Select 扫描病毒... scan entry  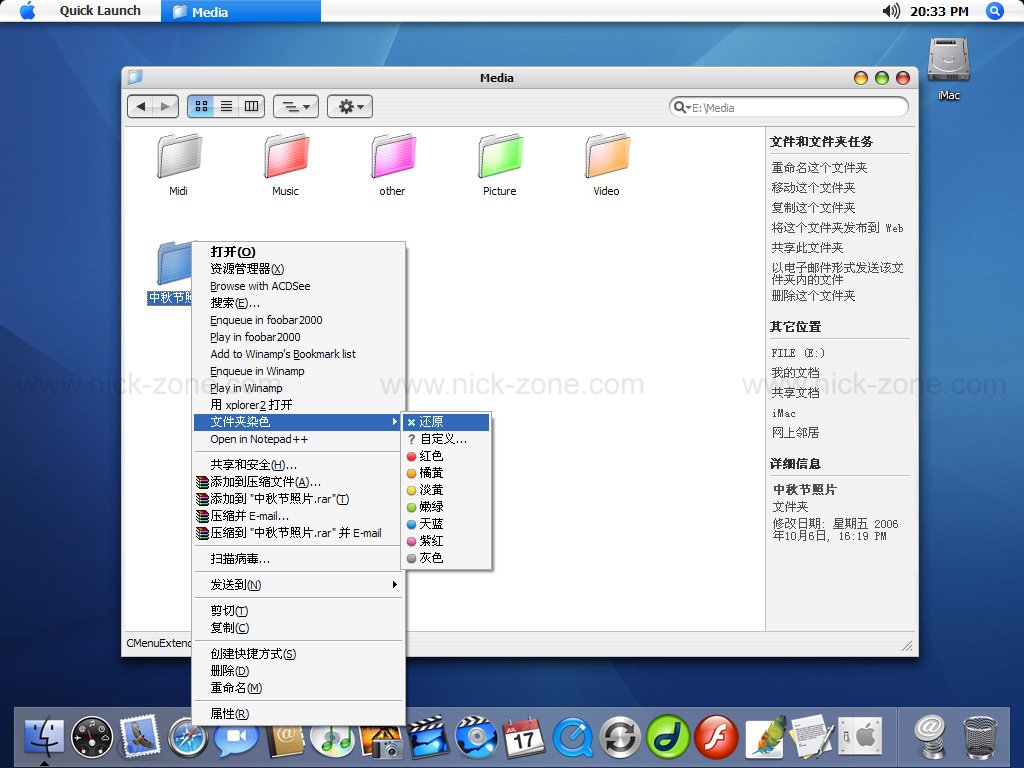(298, 559)
